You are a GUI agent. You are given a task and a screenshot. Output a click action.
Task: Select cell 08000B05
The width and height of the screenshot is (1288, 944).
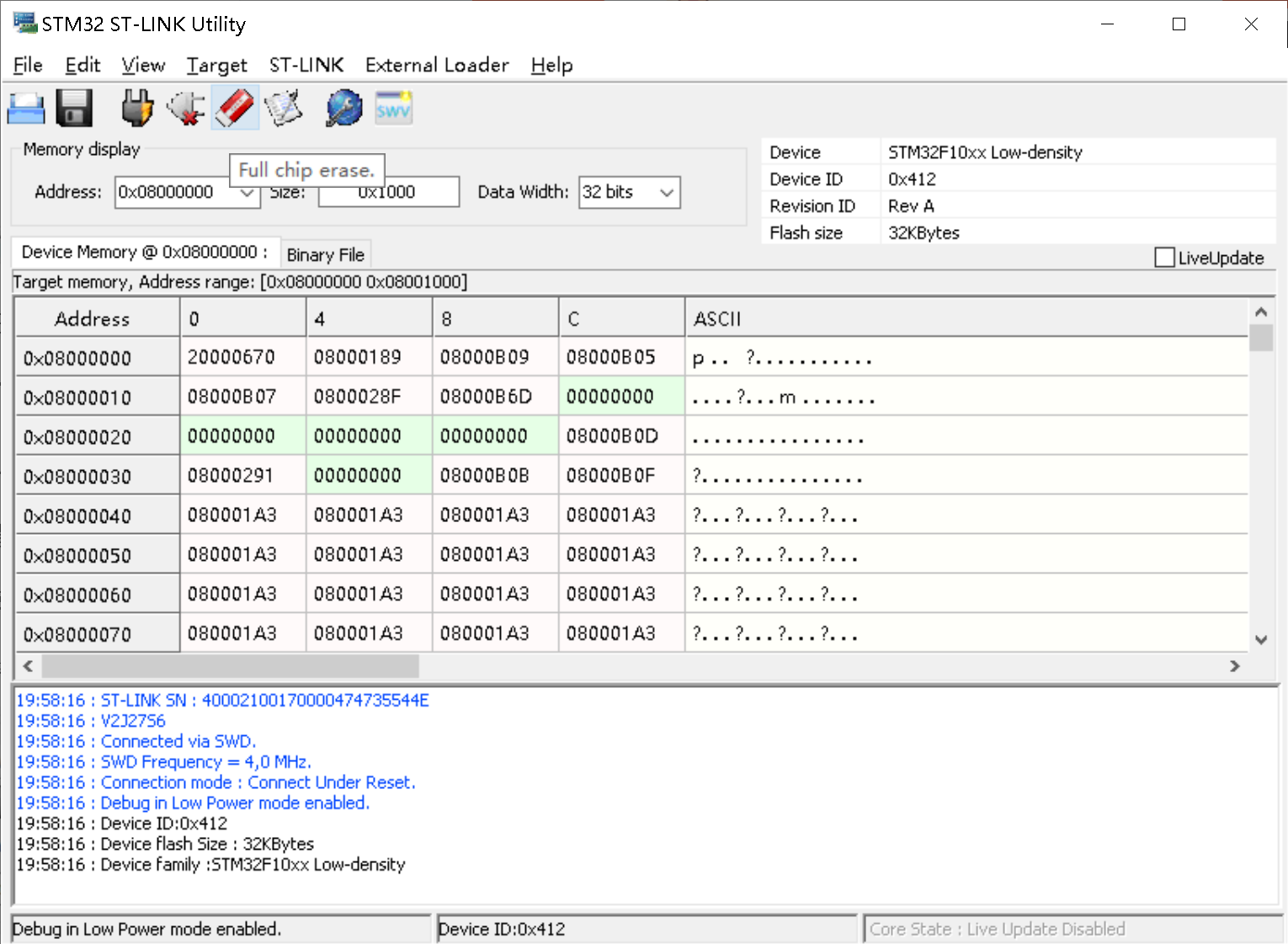coord(622,357)
